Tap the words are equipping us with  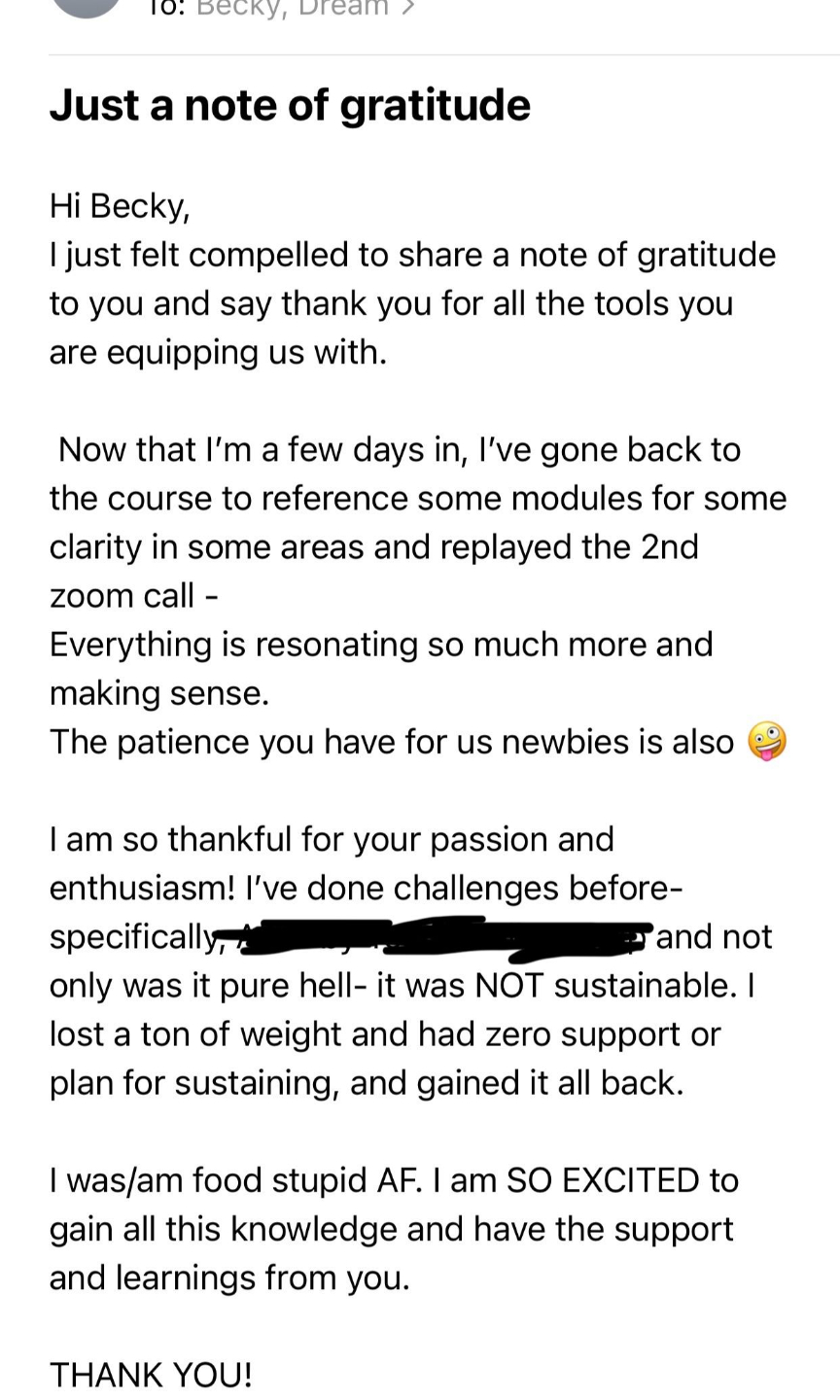(218, 353)
